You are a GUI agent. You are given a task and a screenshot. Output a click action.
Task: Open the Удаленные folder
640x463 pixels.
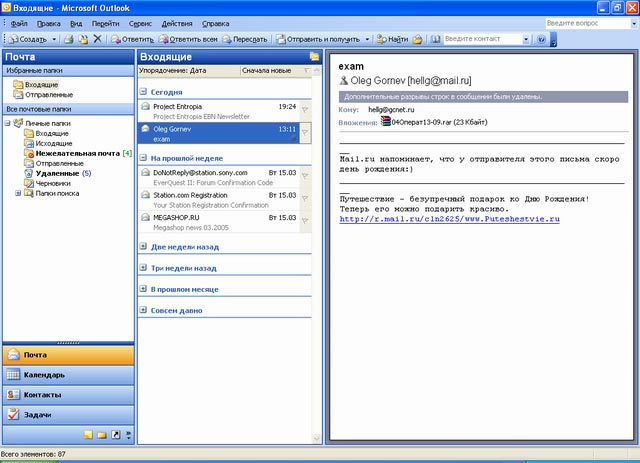pyautogui.click(x=57, y=173)
